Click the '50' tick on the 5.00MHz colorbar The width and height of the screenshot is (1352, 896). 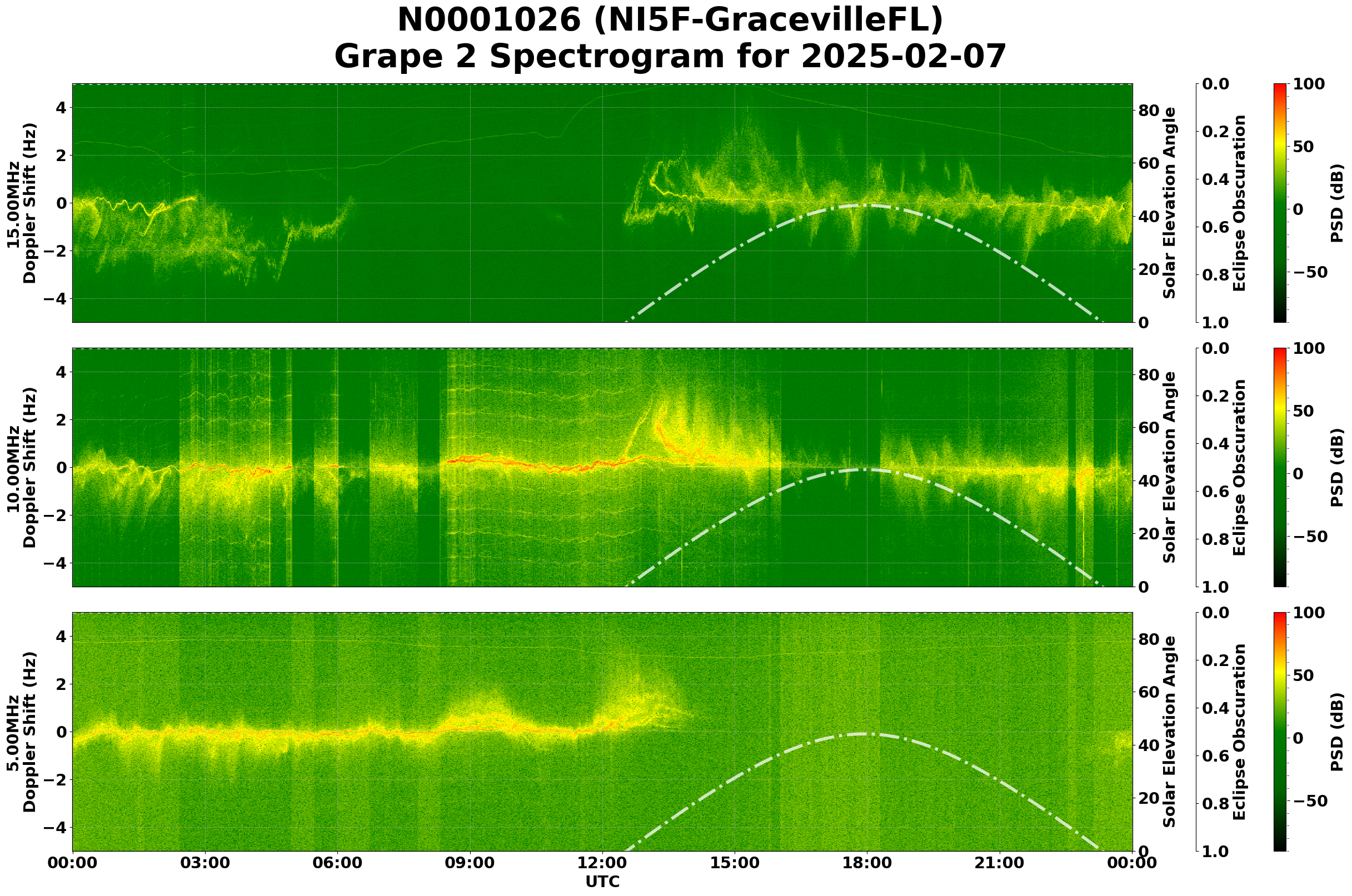click(x=1304, y=676)
